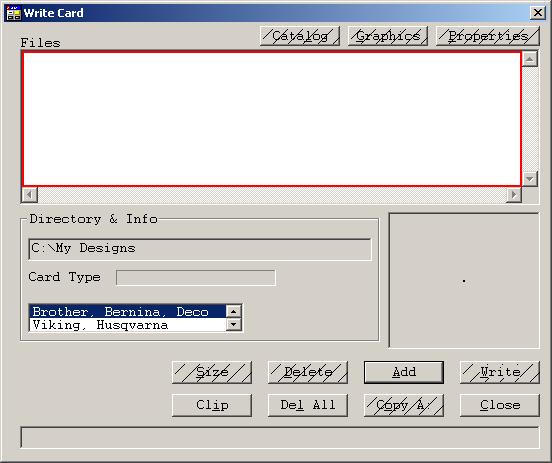Click the C:\My Designs directory field
552x463 pixels.
[200, 249]
